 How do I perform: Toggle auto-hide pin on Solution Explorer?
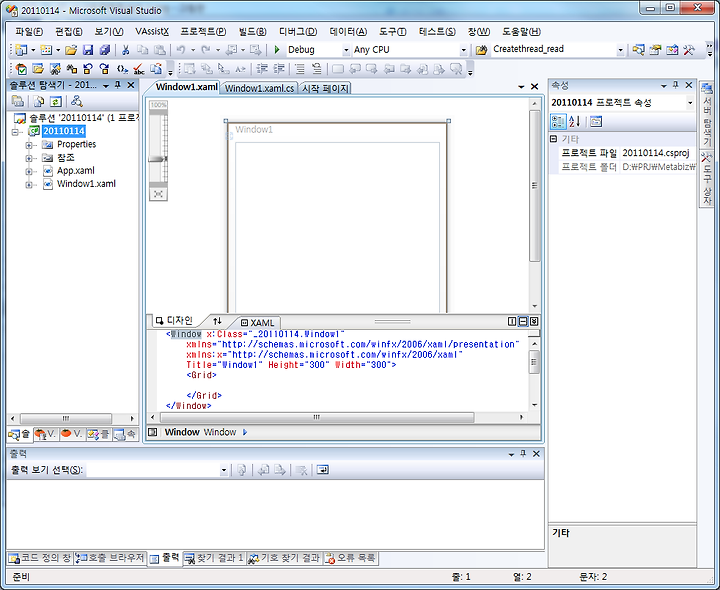tap(118, 85)
